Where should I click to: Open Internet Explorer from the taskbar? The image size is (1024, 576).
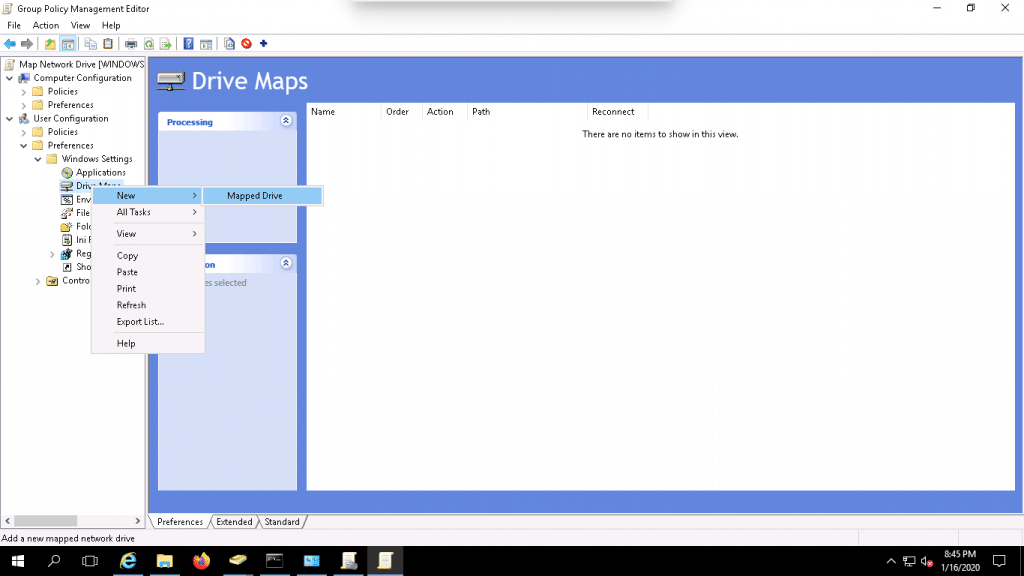pos(128,561)
